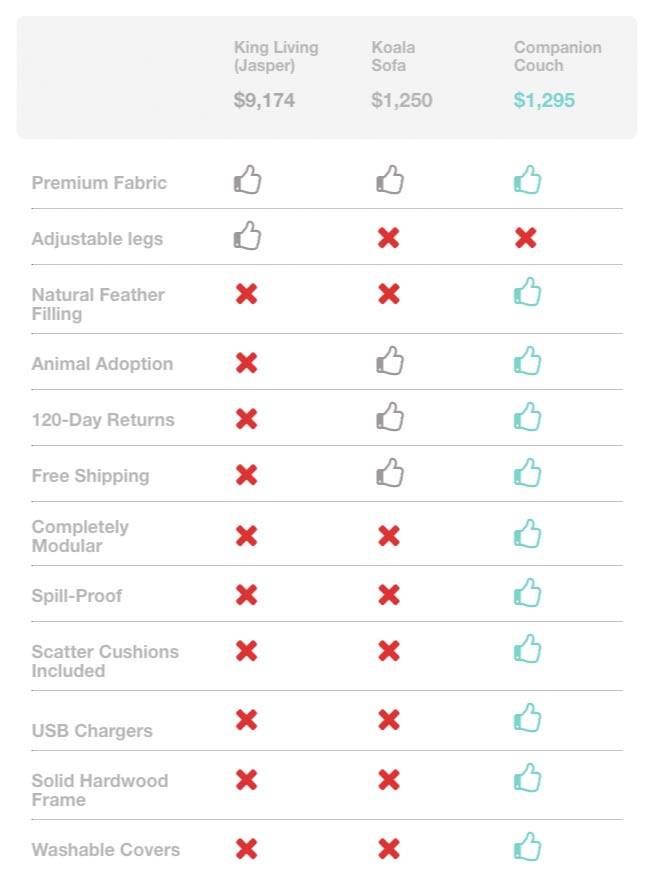The image size is (652, 893).
Task: Click King Living thumbs-up for Premium Fabric
Action: pyautogui.click(x=248, y=180)
